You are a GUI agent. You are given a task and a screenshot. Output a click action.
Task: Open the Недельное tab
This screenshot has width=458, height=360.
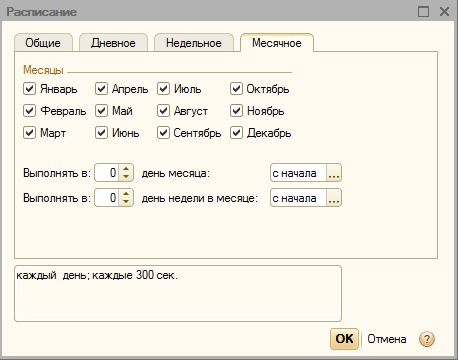pos(194,43)
